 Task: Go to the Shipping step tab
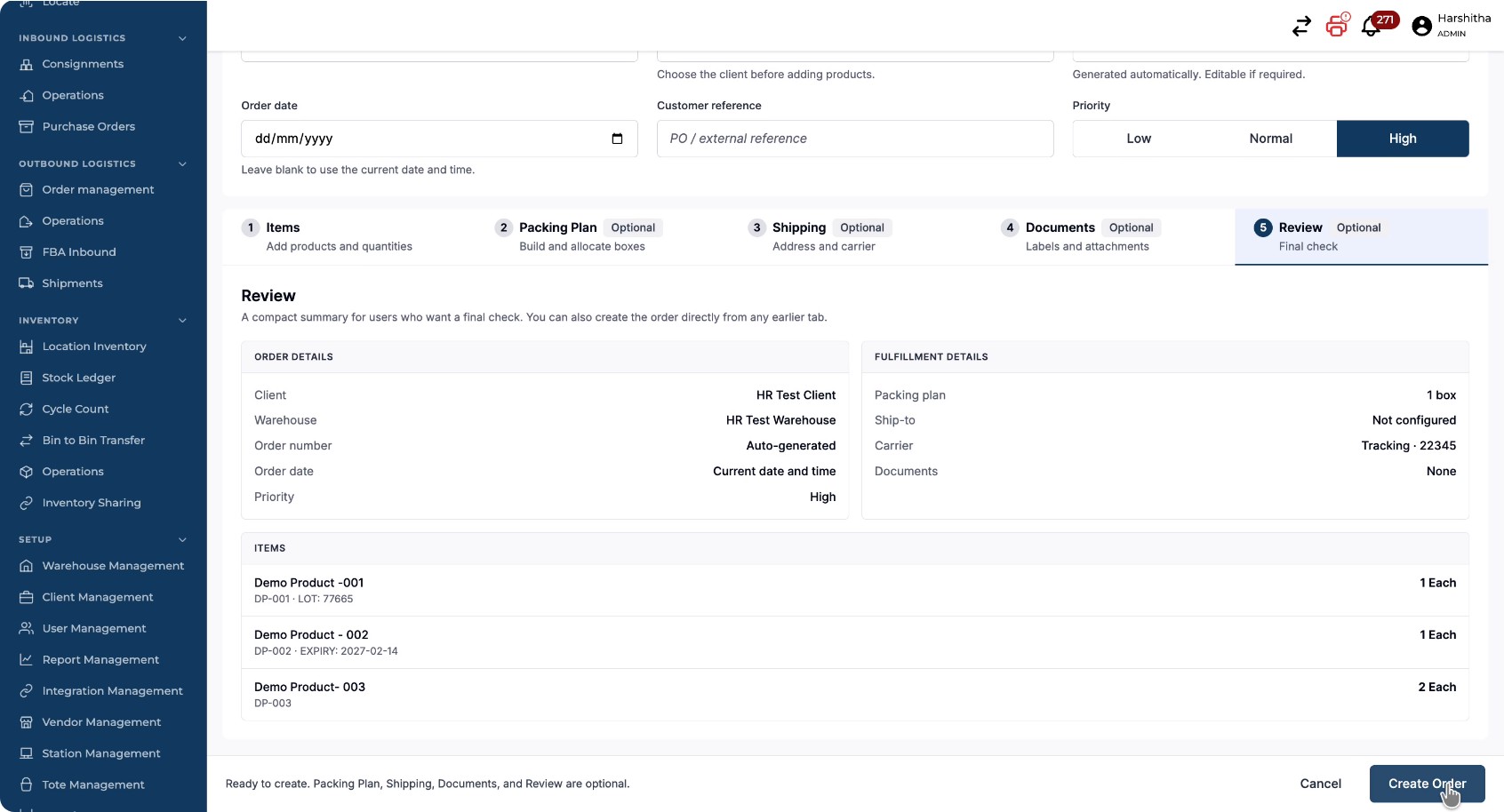tap(855, 236)
